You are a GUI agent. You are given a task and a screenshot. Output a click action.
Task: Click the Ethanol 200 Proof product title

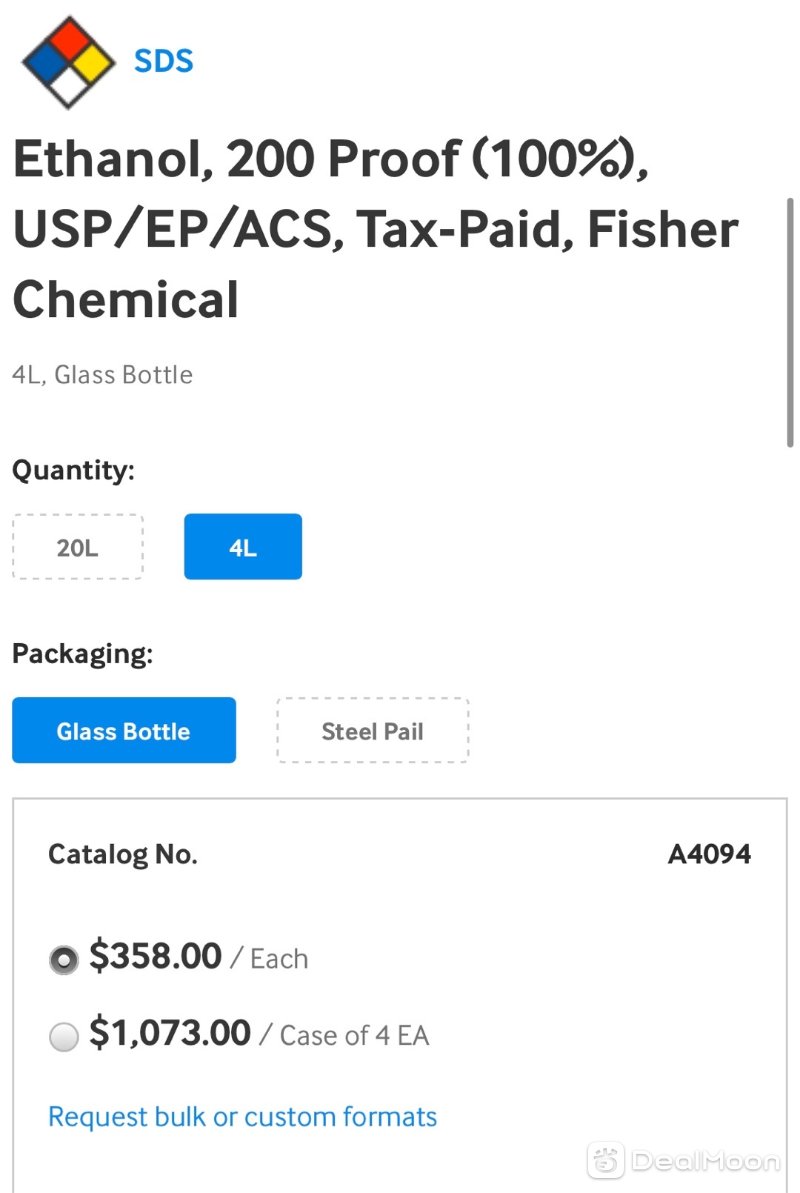[x=376, y=229]
